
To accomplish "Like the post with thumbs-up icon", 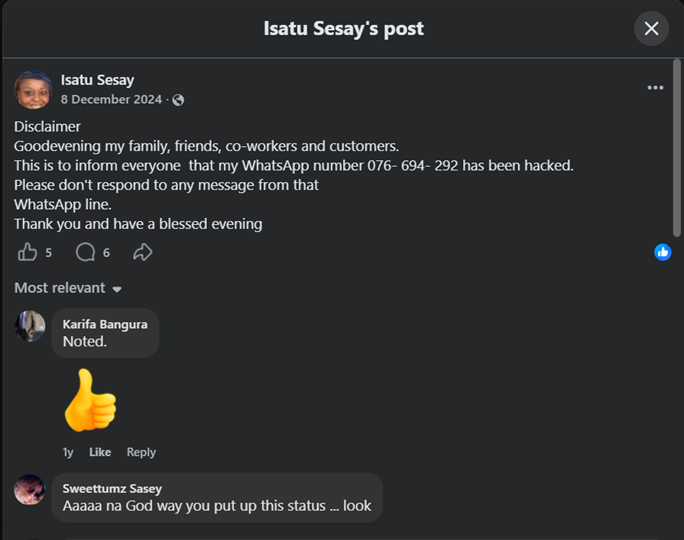I will [27, 252].
